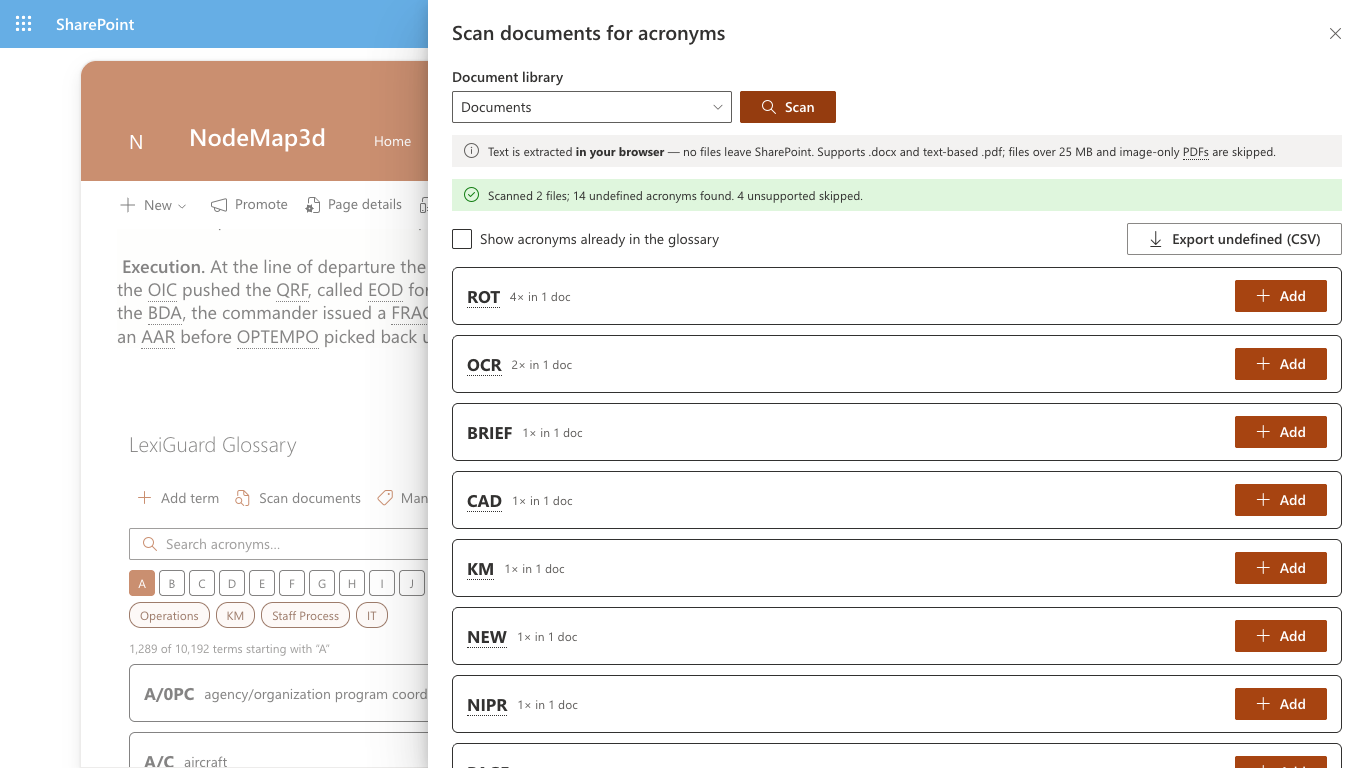Focus the Search acronyms input field
Image resolution: width=1366 pixels, height=768 pixels.
[x=279, y=544]
